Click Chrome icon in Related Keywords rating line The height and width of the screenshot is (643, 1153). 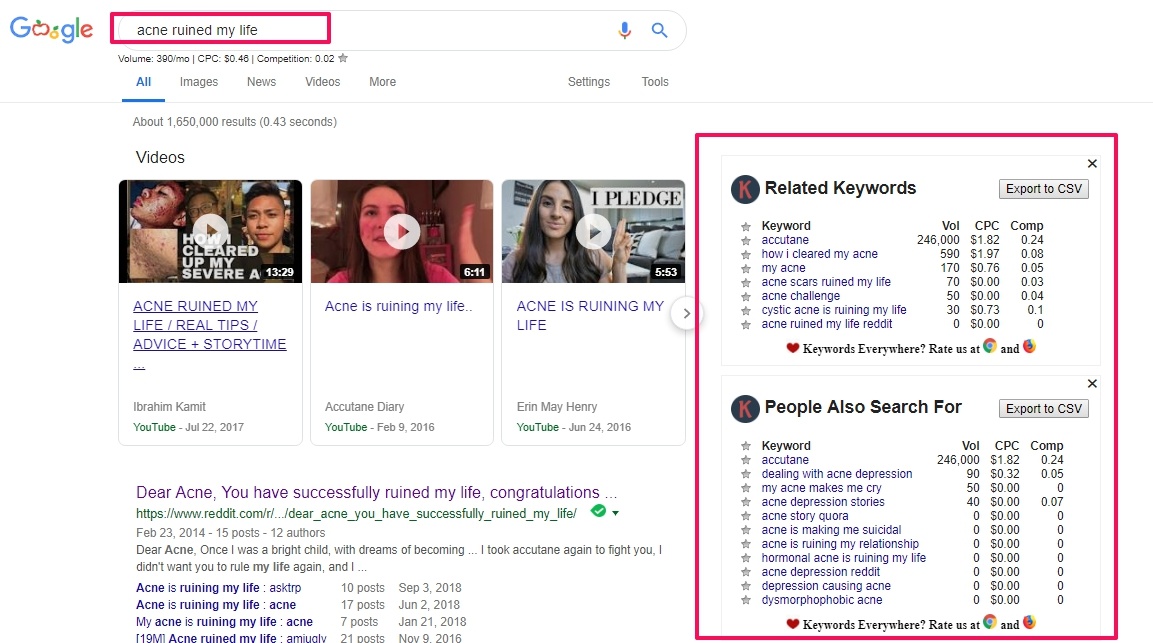click(x=990, y=346)
